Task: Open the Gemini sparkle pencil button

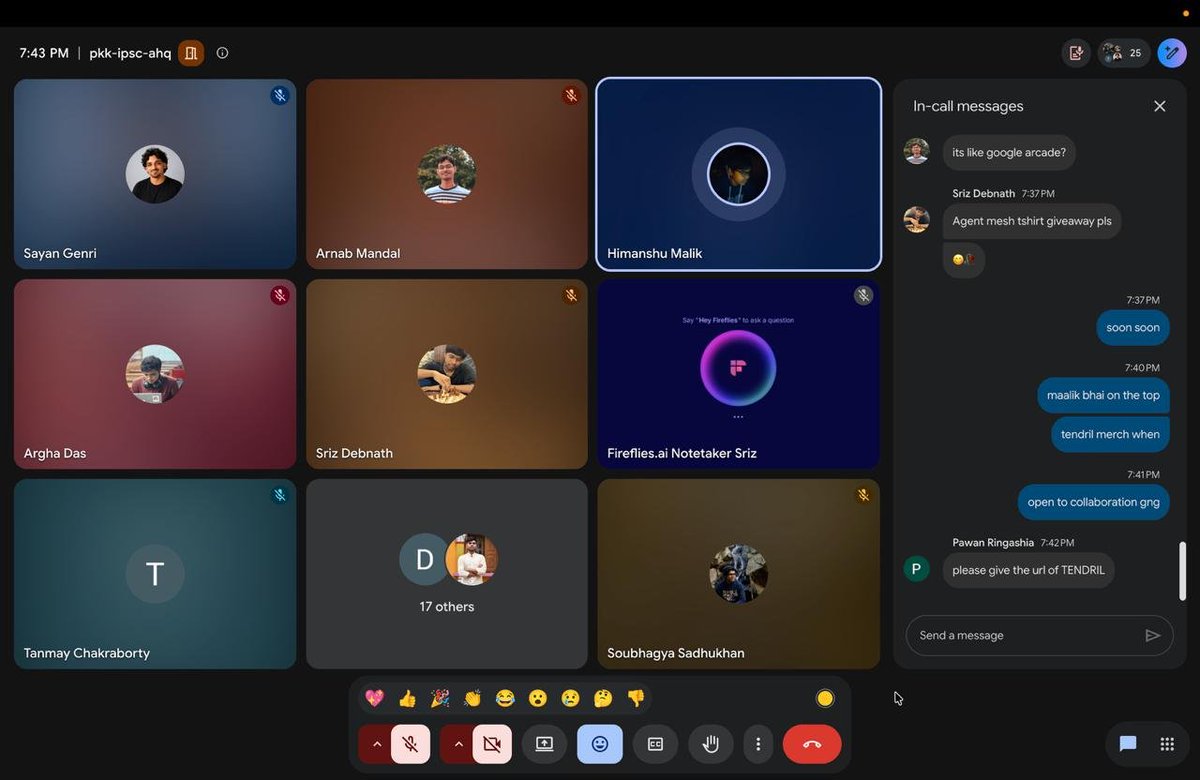Action: [x=1172, y=53]
